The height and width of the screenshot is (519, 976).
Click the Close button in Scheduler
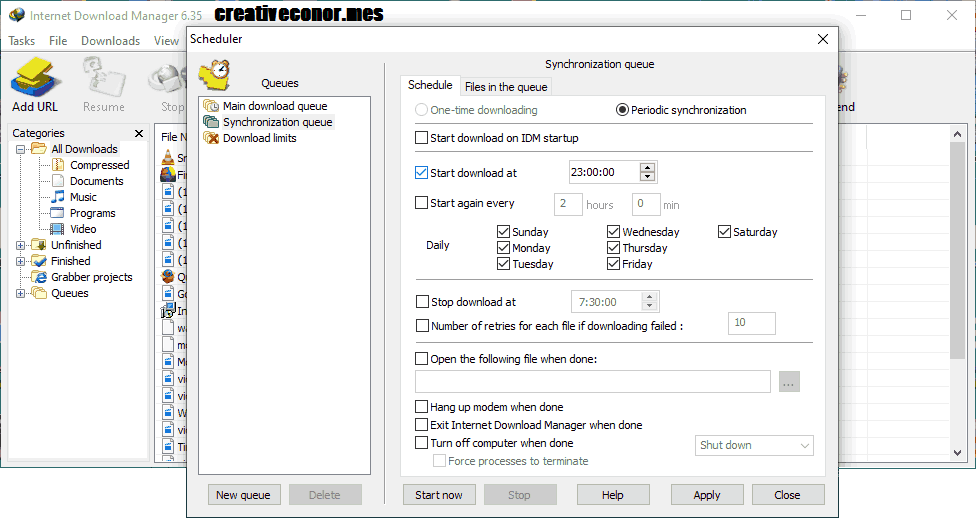click(x=787, y=495)
